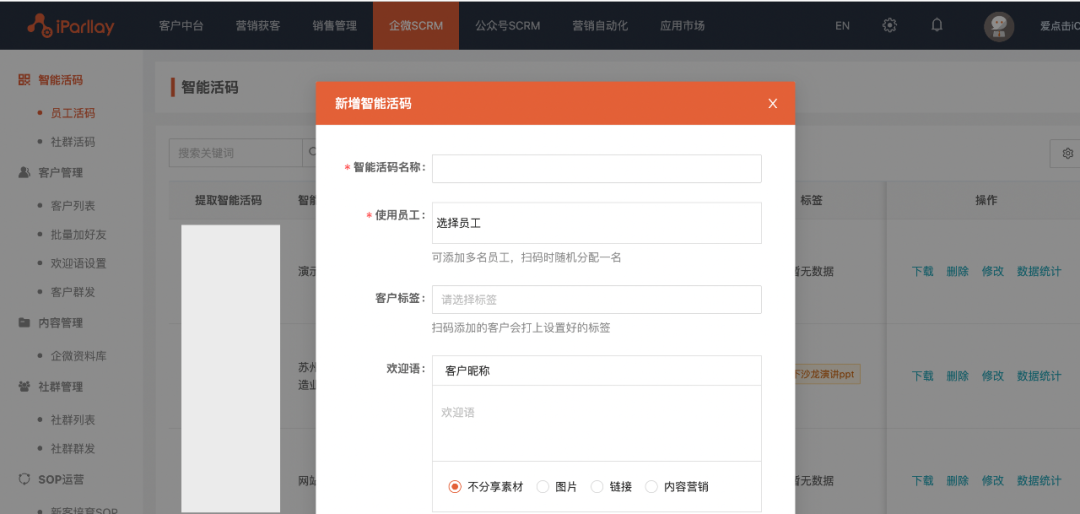Open the 销售管理 tab
Screen dimensions: 1080x514
335,26
